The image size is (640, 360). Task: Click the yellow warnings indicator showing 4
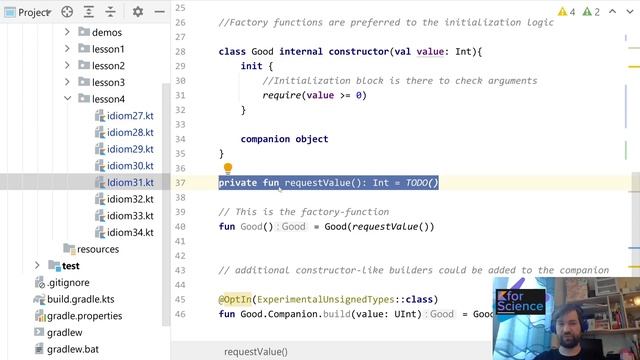[567, 12]
